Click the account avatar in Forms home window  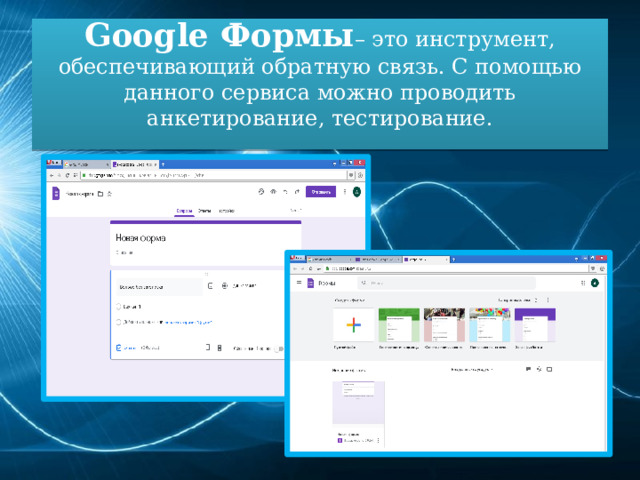(595, 282)
